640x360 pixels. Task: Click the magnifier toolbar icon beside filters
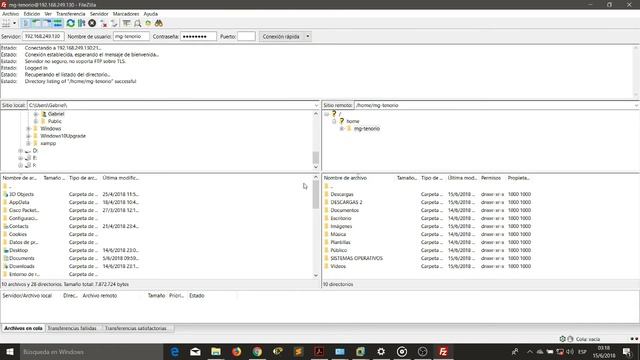tap(138, 23)
